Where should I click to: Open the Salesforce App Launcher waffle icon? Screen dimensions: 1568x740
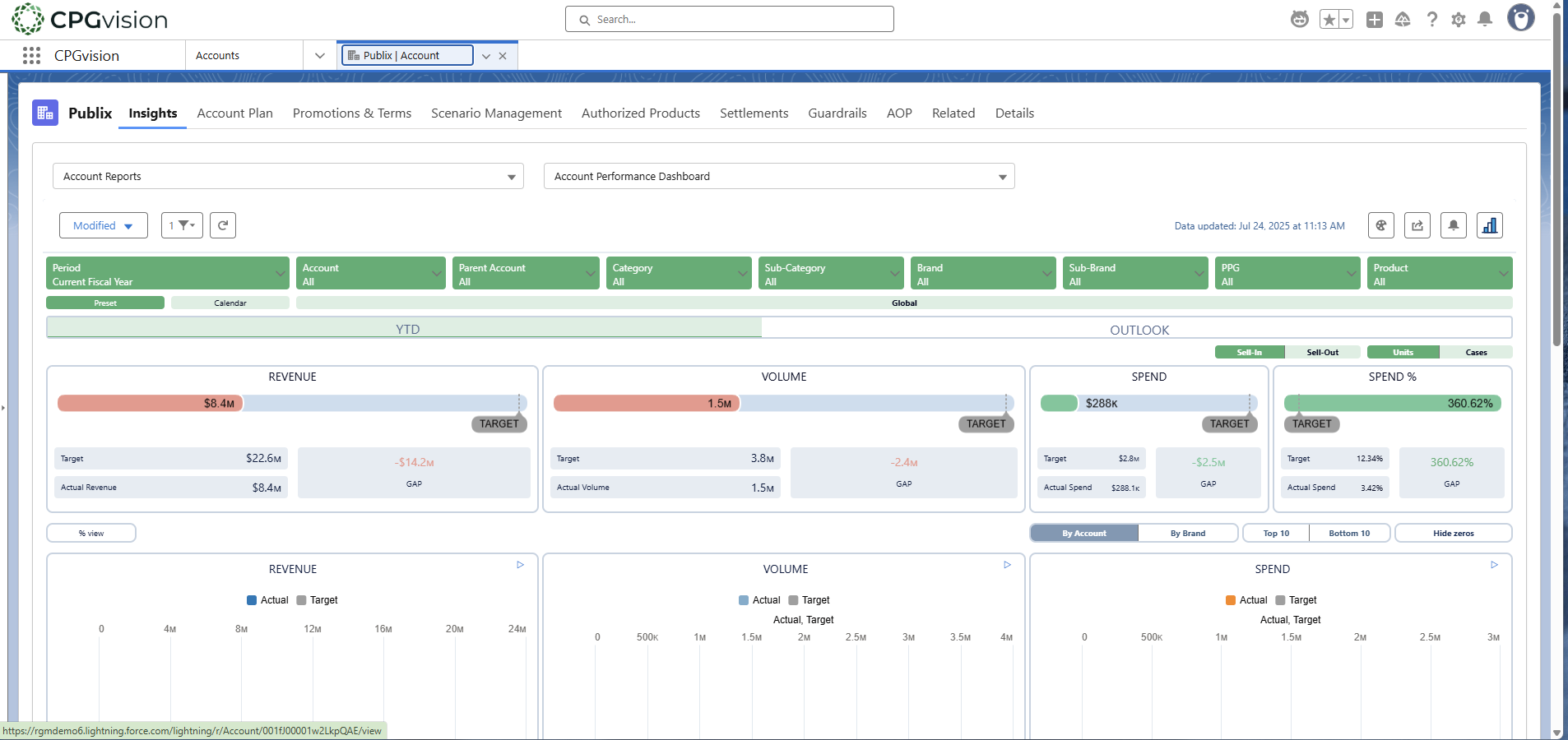click(x=31, y=55)
